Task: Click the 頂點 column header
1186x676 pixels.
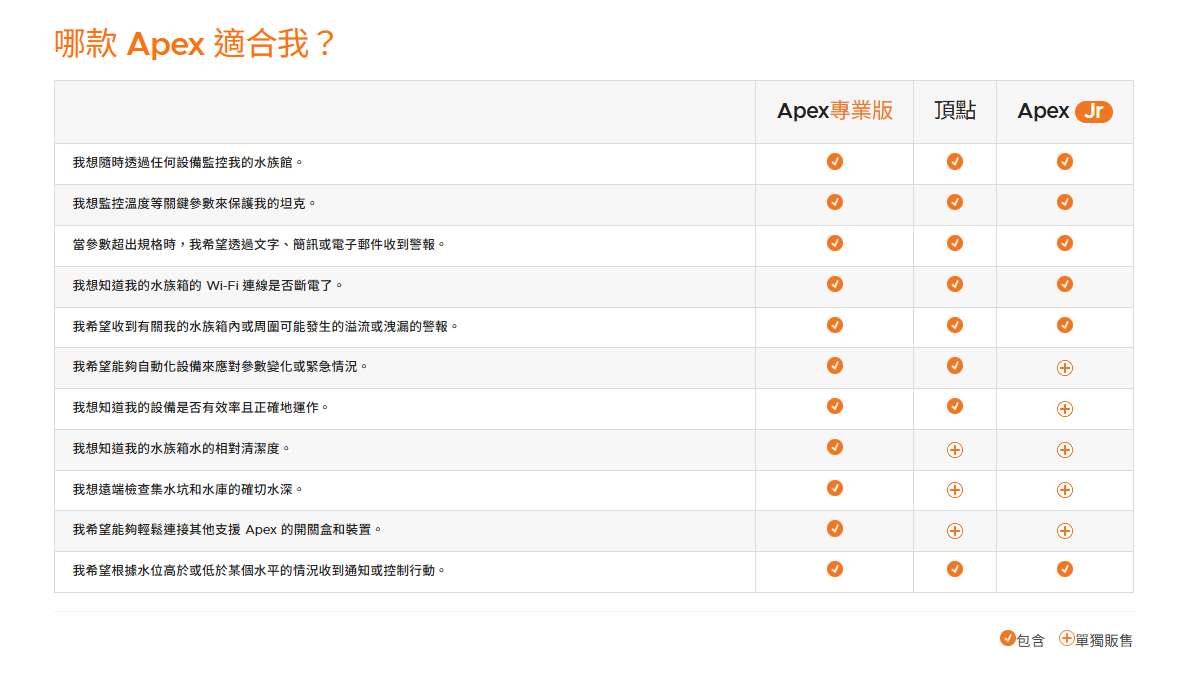Action: 954,111
